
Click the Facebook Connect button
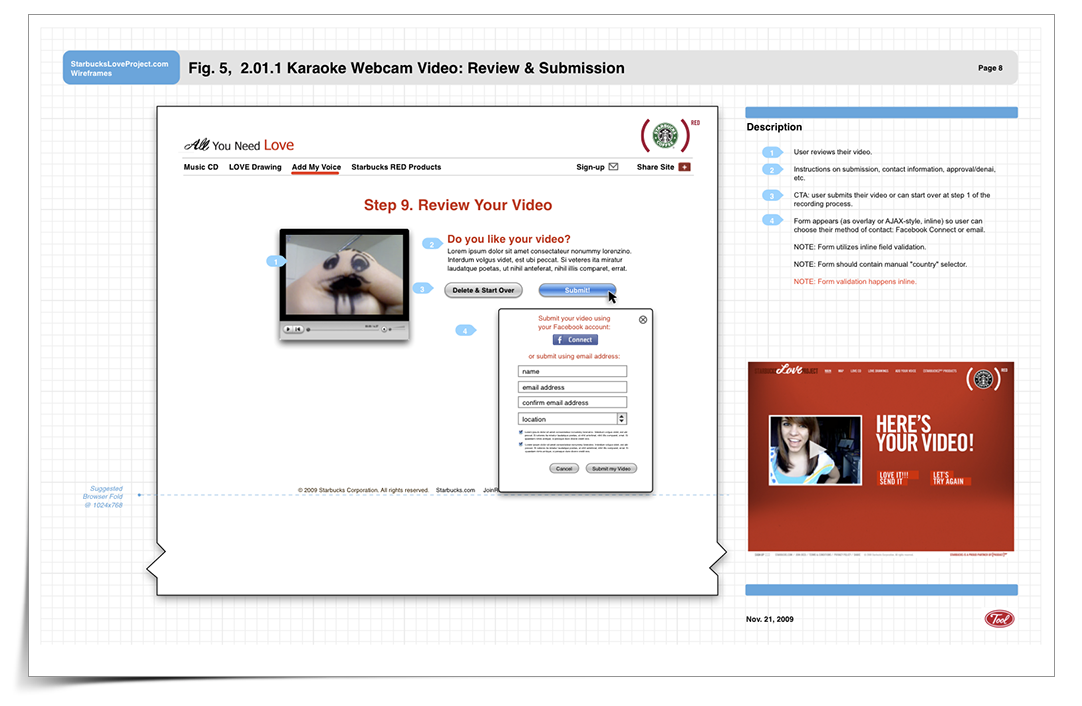(x=576, y=340)
